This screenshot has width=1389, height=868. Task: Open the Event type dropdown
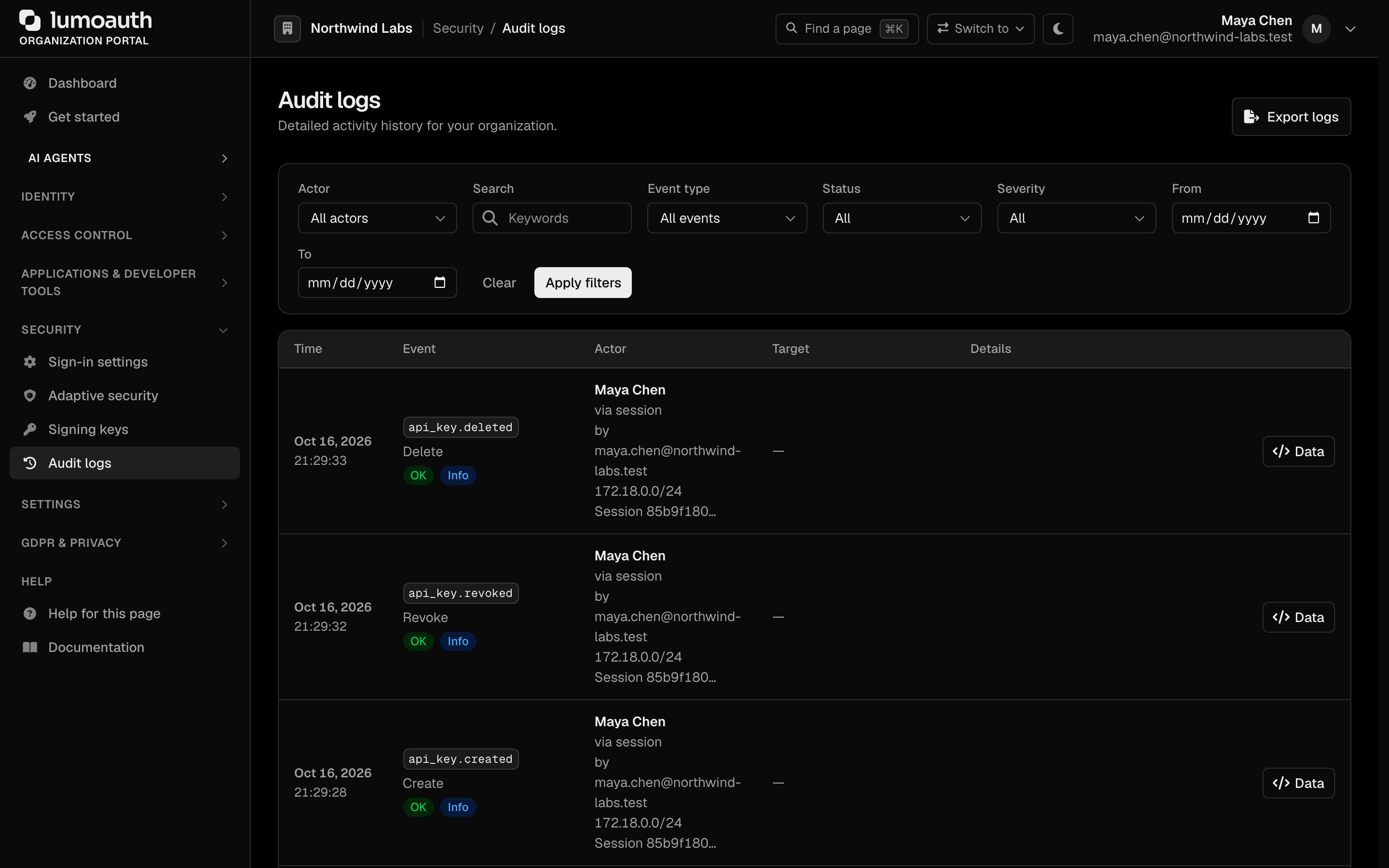tap(727, 218)
